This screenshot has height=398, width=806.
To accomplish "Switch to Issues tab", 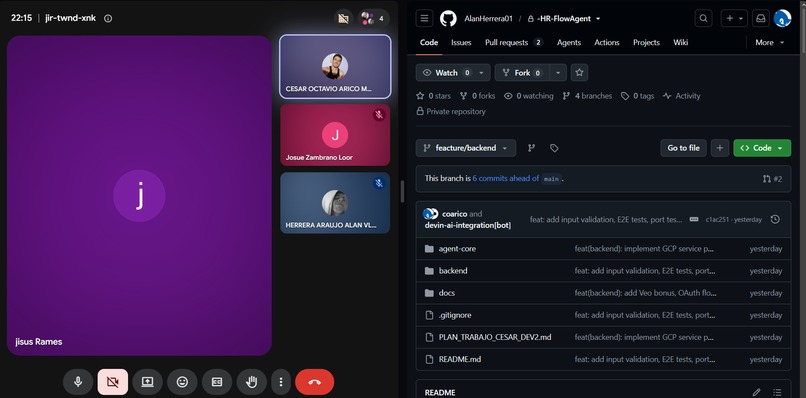I will 461,43.
